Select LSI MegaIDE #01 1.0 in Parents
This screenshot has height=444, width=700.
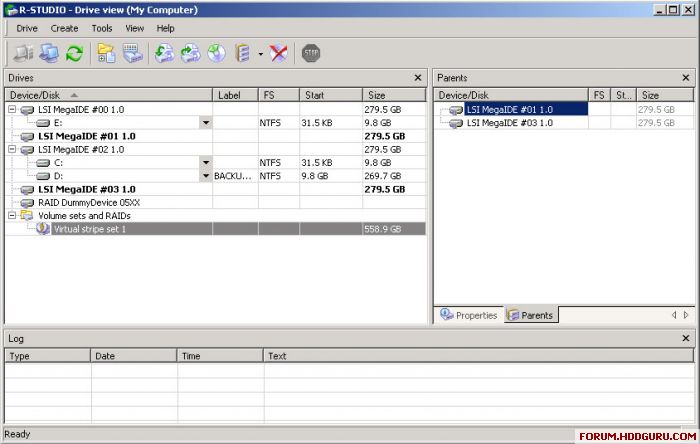pyautogui.click(x=526, y=109)
